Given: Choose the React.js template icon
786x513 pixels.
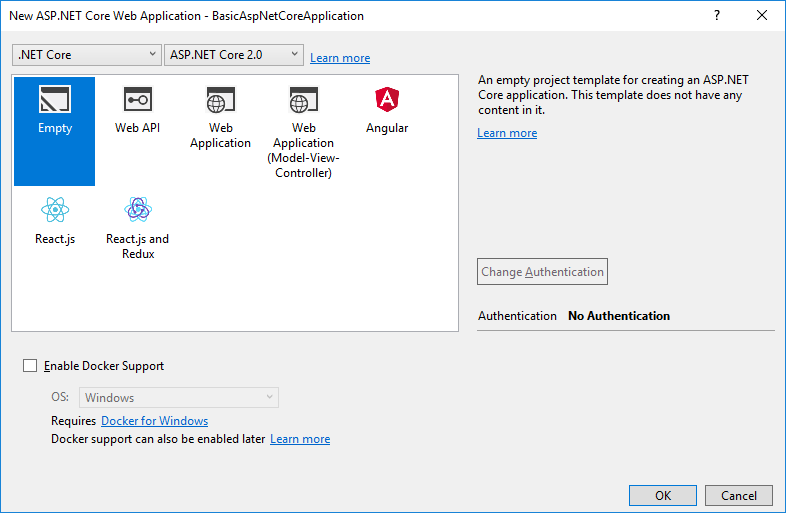Looking at the screenshot, I should [54, 210].
